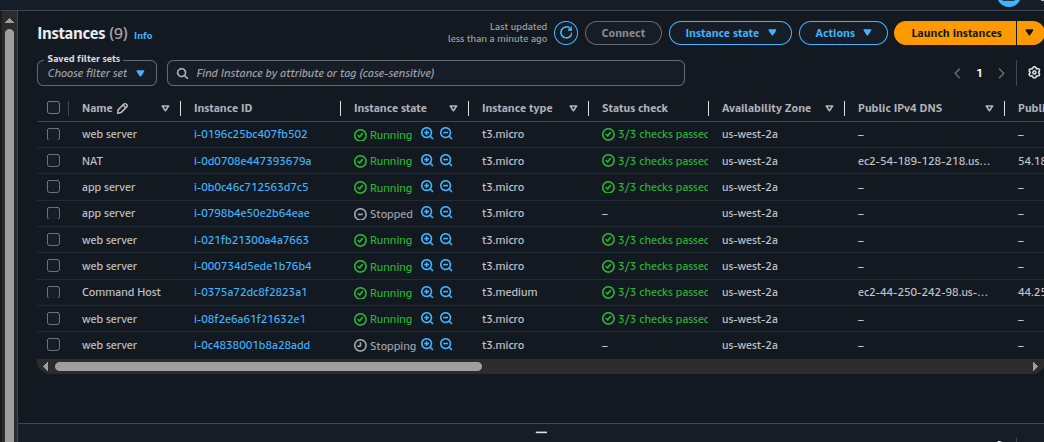Screen dimensions: 1044x442
Task: Click the Launch instances button
Action: (x=956, y=33)
